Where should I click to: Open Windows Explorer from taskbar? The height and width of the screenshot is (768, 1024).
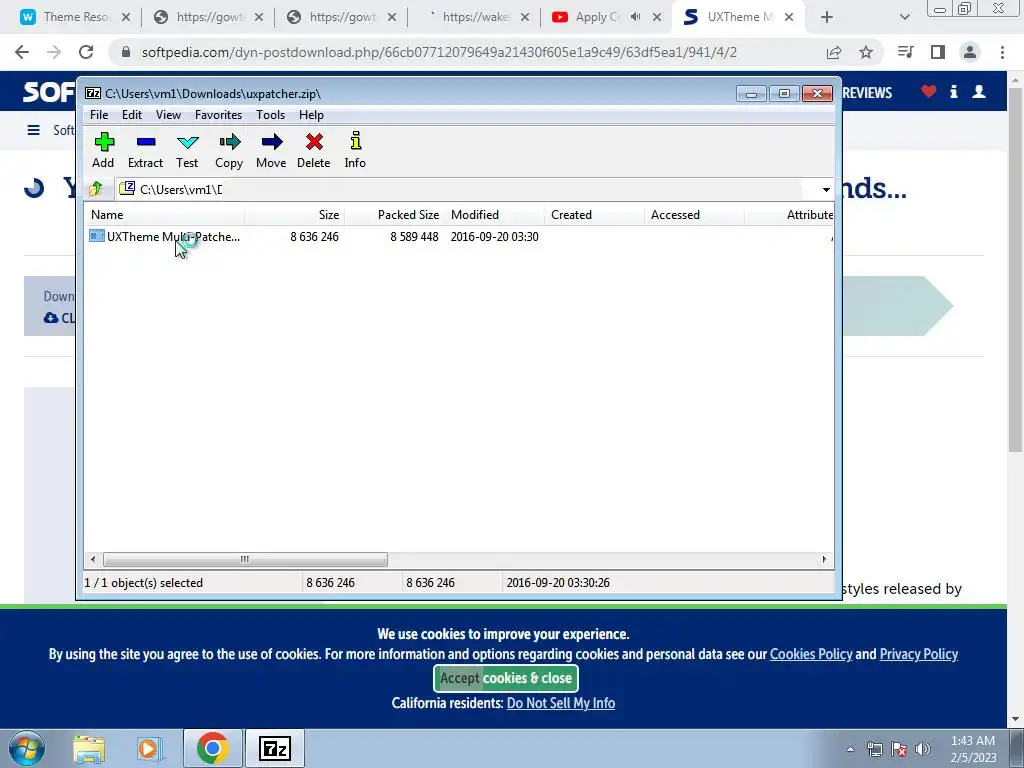tap(89, 749)
